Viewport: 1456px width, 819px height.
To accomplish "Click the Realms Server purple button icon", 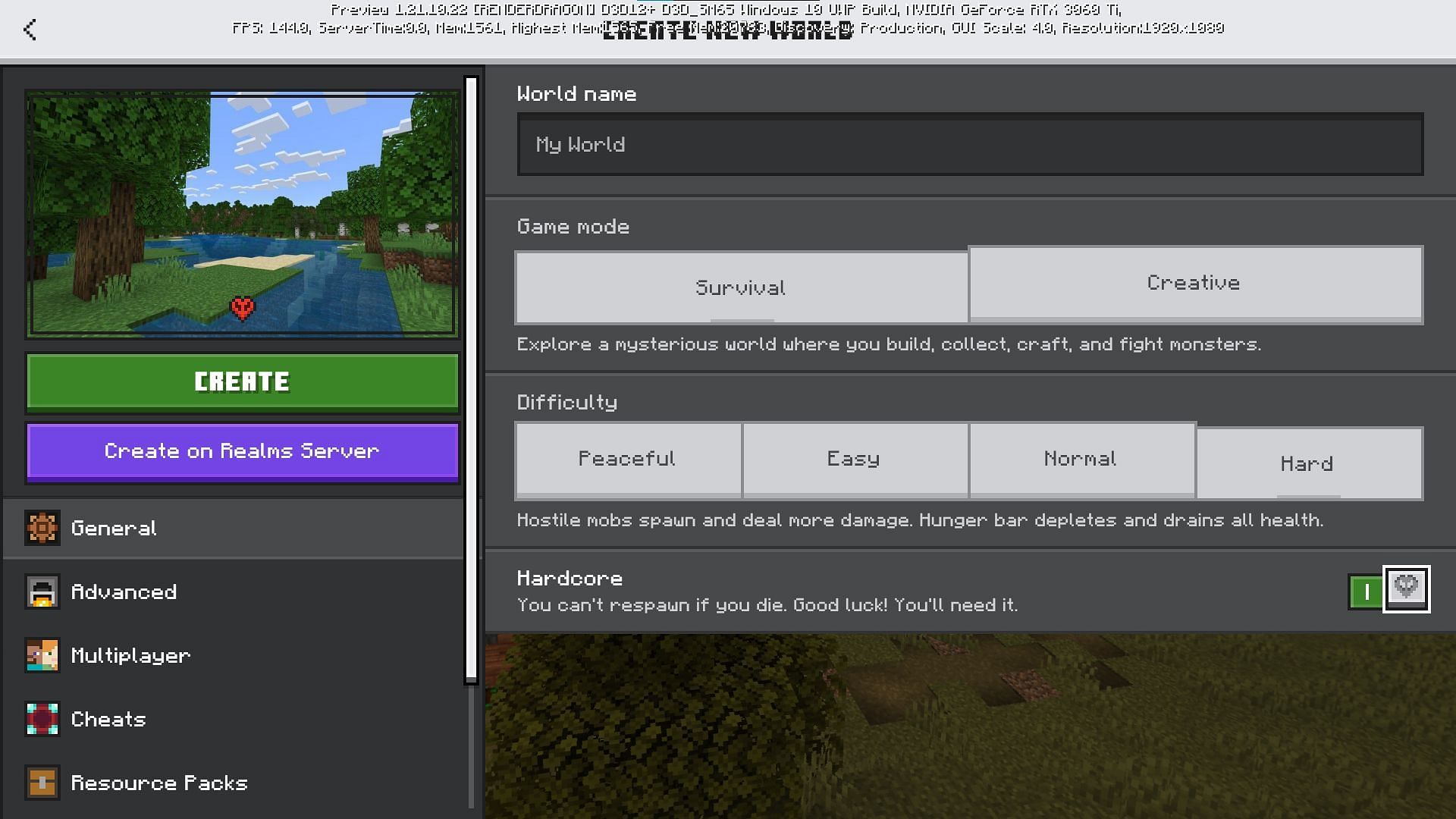I will (x=242, y=451).
